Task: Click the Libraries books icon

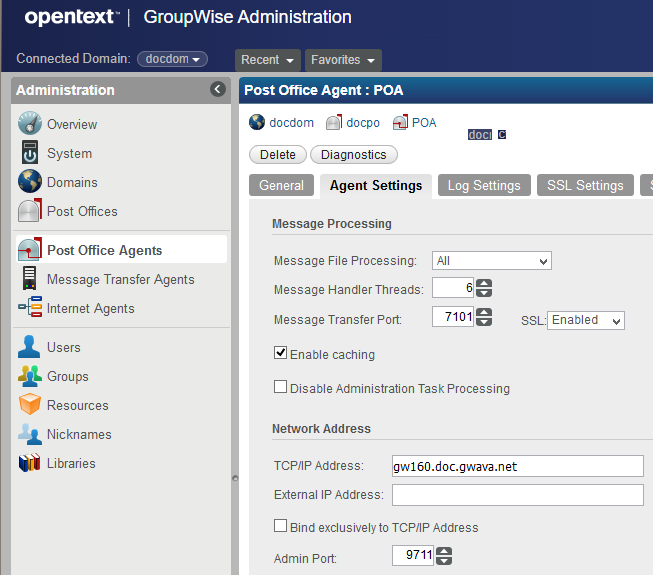Action: [30, 463]
